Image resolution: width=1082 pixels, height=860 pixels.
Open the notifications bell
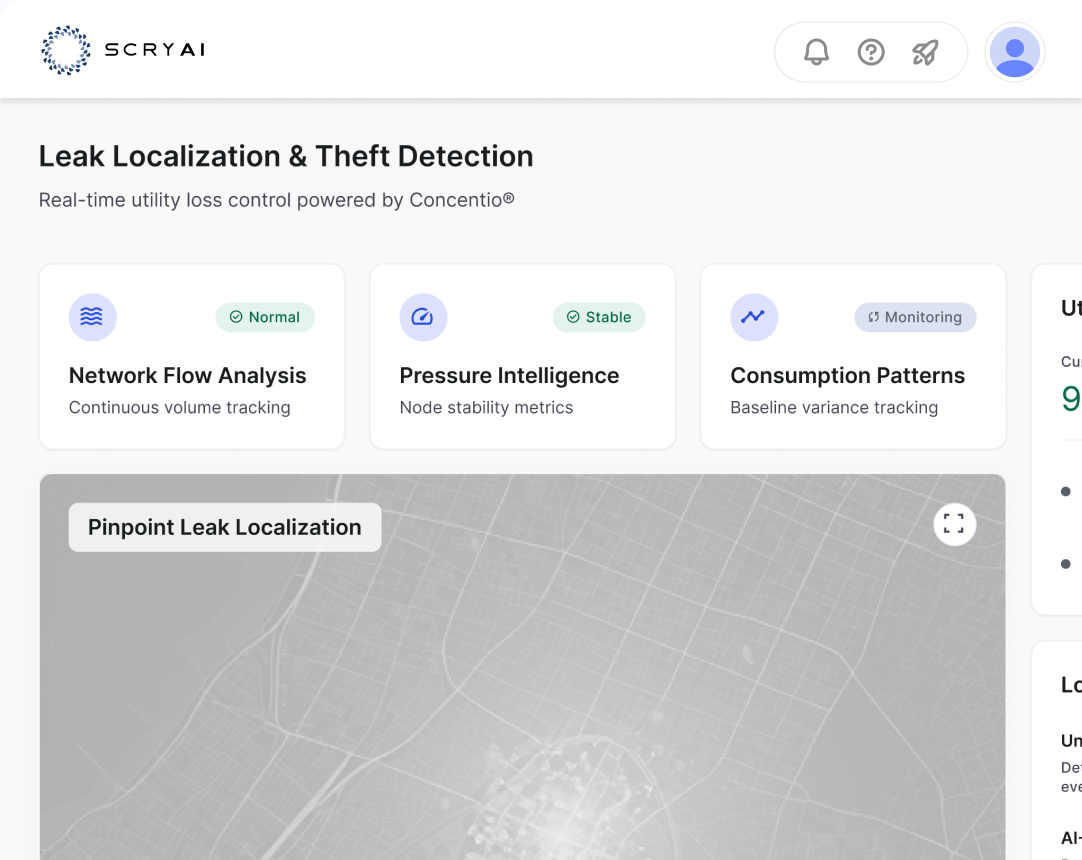point(816,52)
